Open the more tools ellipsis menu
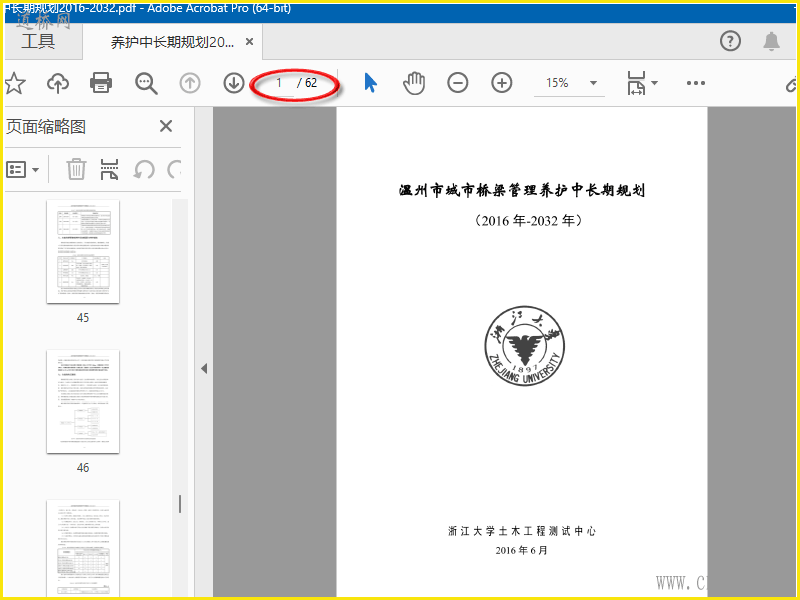The image size is (800, 600). point(696,83)
